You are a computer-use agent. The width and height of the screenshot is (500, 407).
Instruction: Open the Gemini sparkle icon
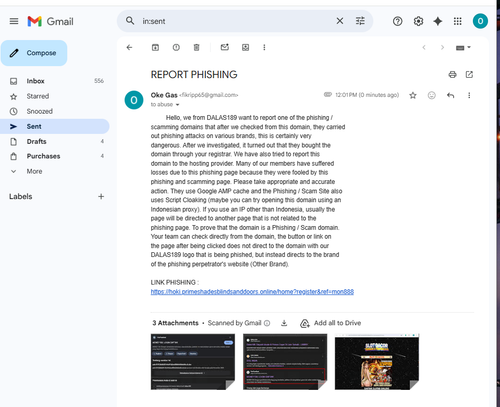(x=438, y=21)
